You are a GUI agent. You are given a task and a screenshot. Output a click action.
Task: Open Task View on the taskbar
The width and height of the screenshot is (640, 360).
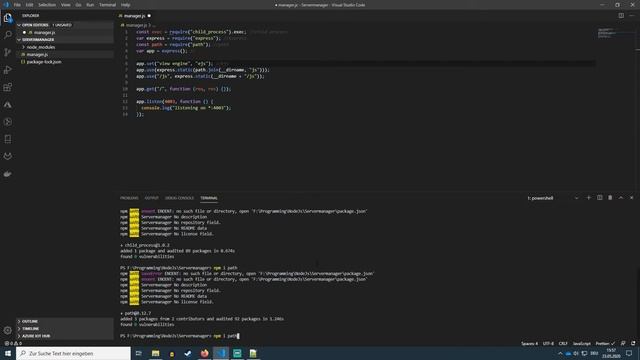139,353
